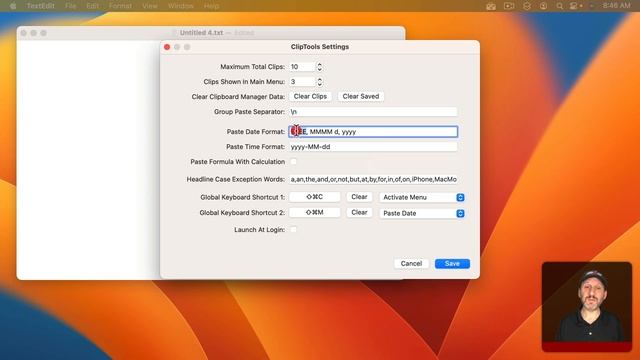Open the Help menu
Image resolution: width=640 pixels, height=360 pixels.
tap(211, 6)
